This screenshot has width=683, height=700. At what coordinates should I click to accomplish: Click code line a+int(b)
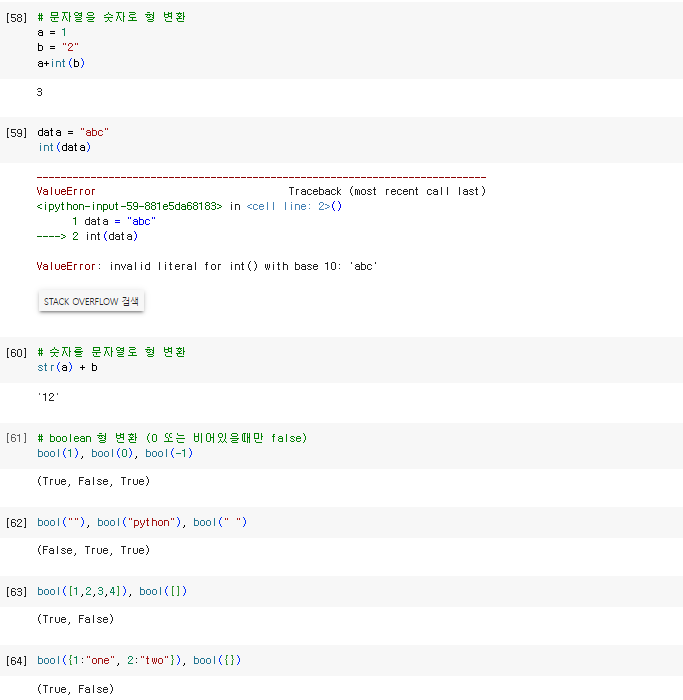pos(61,63)
